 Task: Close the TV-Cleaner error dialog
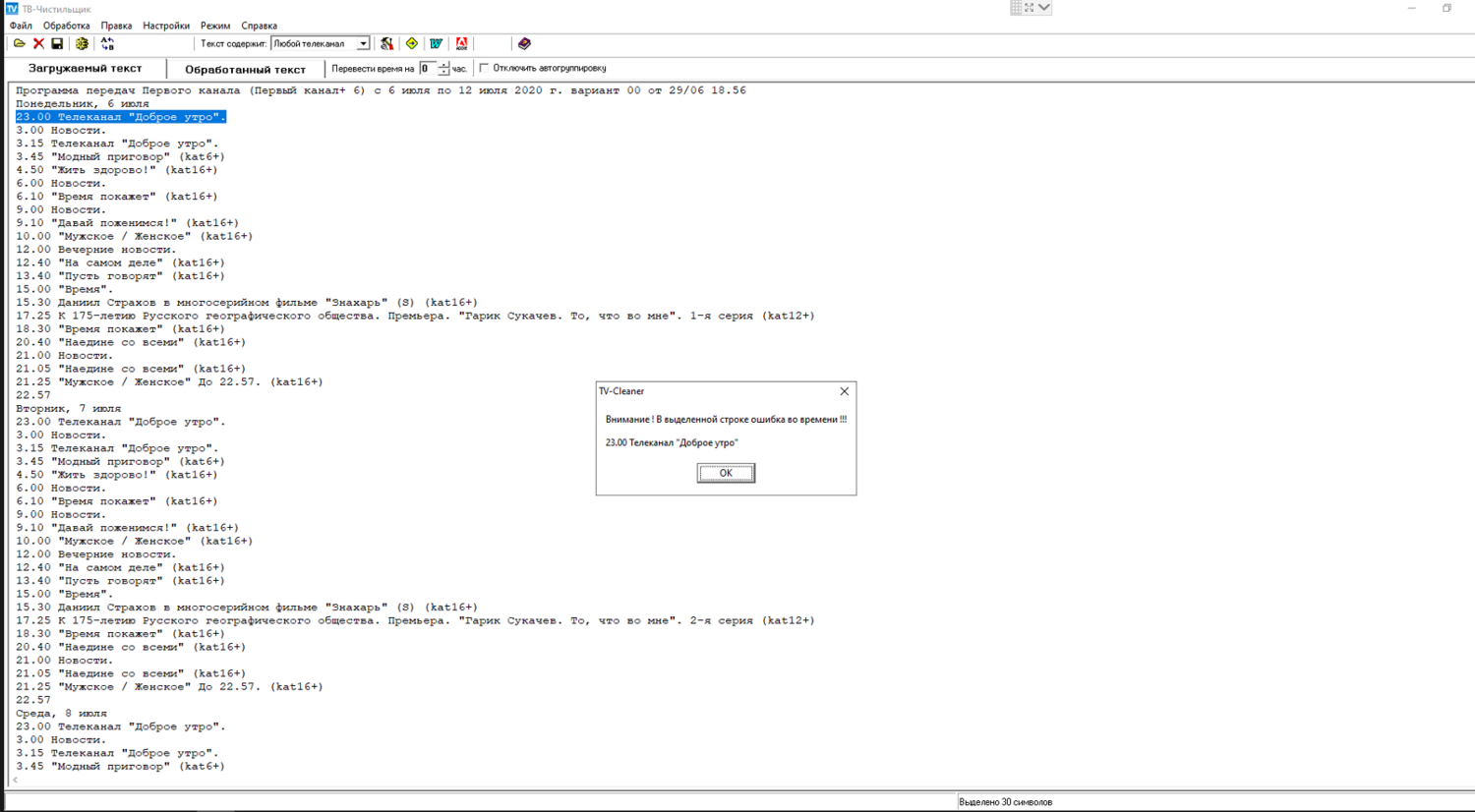coord(843,391)
